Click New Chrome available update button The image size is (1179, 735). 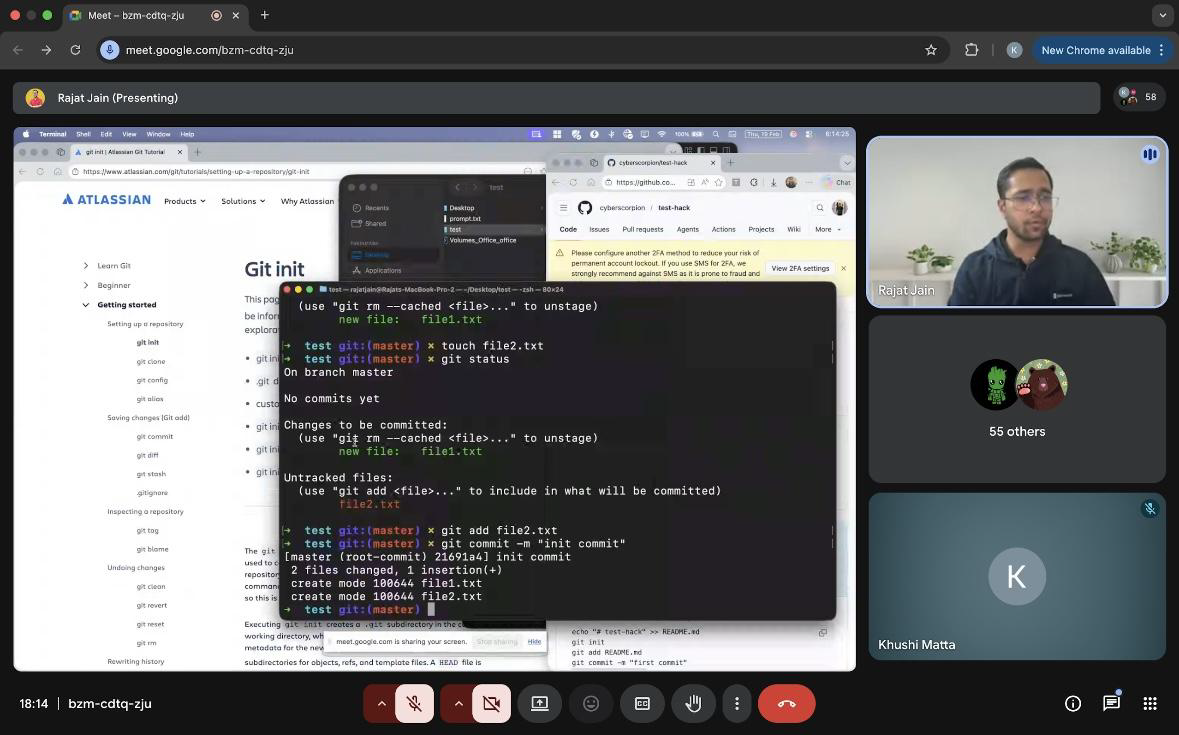point(1095,50)
